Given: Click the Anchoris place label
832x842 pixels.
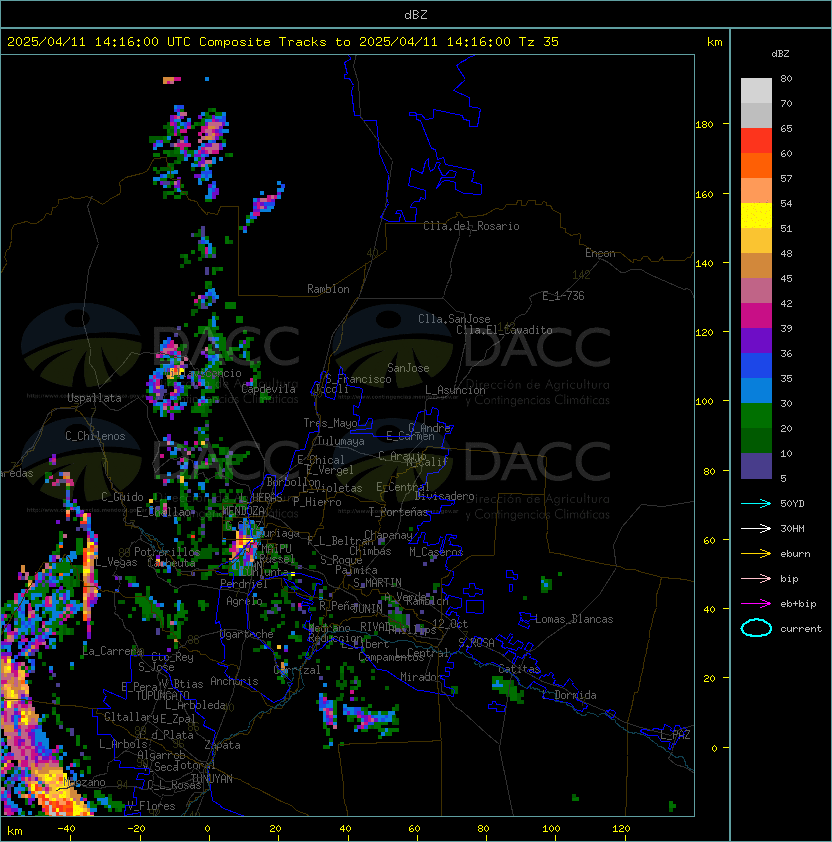Looking at the screenshot, I should (234, 681).
